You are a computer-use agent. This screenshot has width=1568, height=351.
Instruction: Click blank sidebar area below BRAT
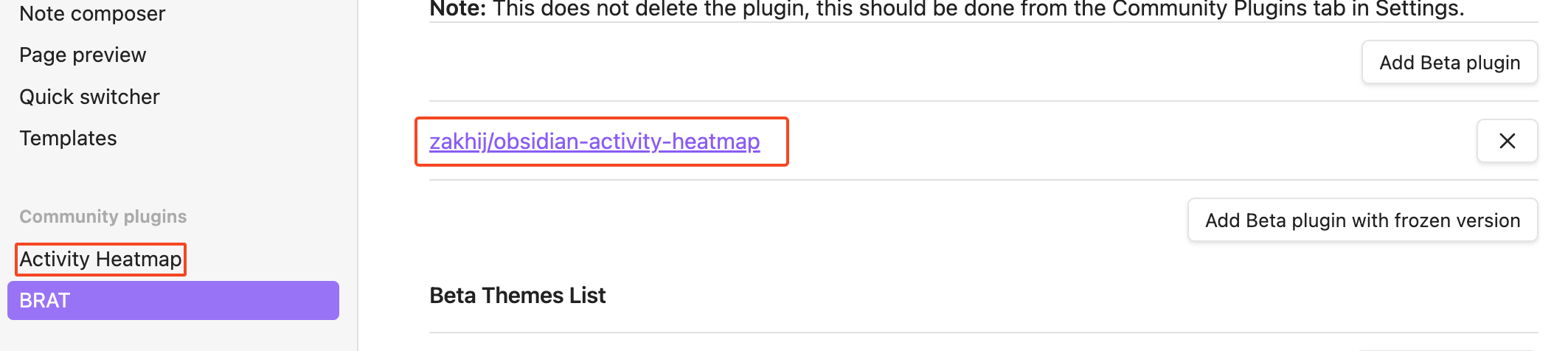point(173,336)
